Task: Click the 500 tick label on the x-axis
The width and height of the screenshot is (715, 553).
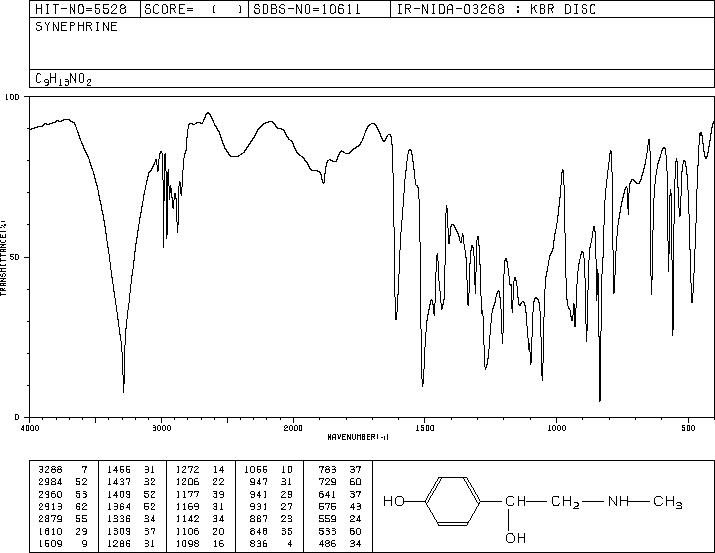Action: point(688,428)
